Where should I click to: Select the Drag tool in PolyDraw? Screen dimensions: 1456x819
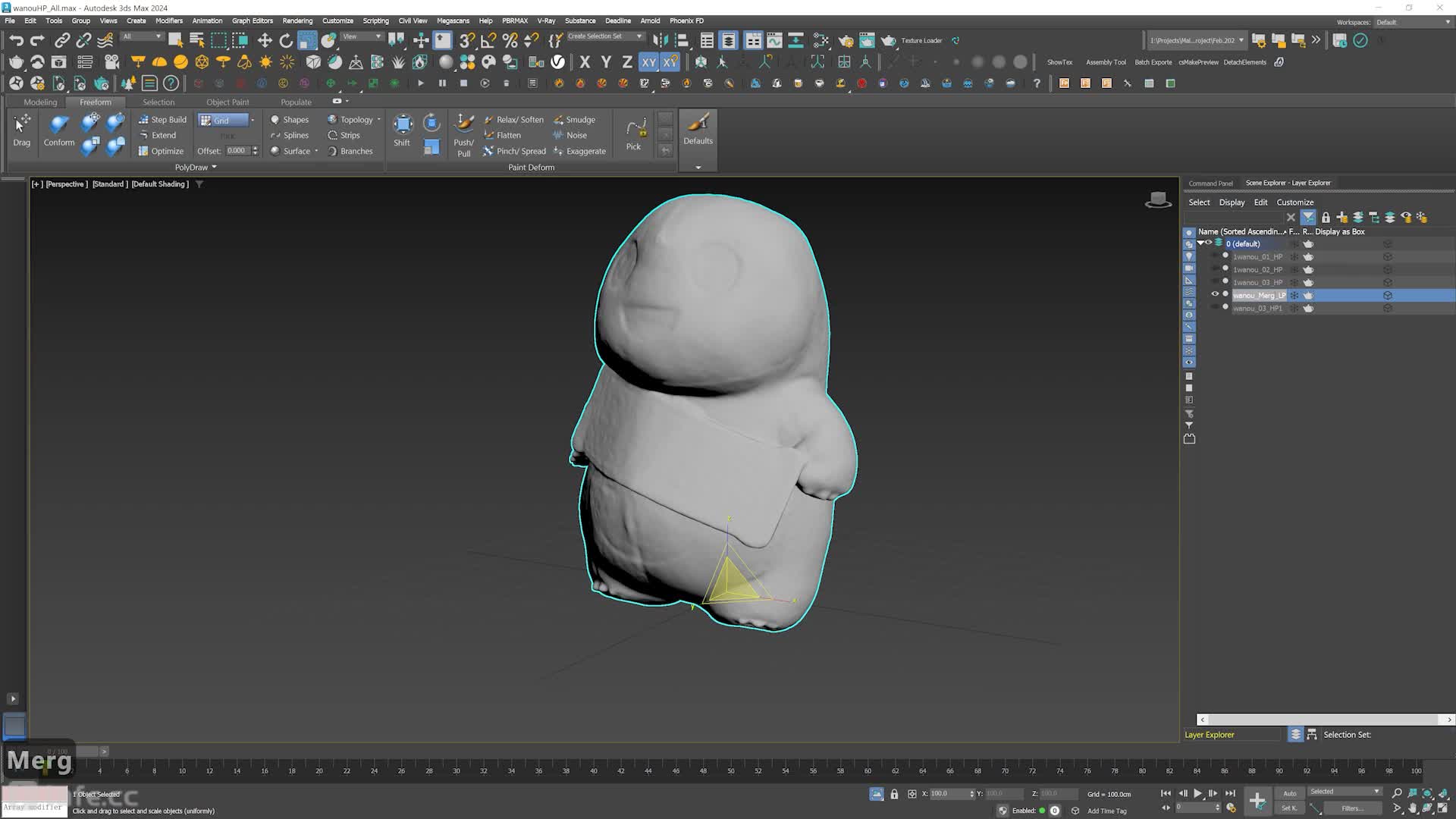(x=22, y=130)
